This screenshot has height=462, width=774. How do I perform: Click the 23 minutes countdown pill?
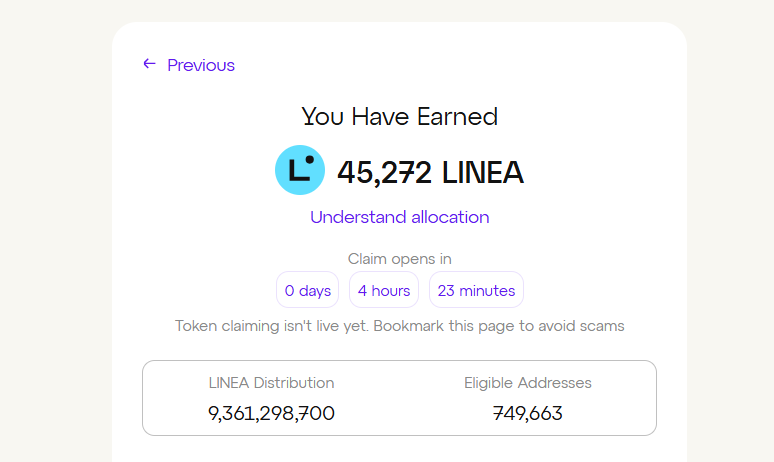476,290
